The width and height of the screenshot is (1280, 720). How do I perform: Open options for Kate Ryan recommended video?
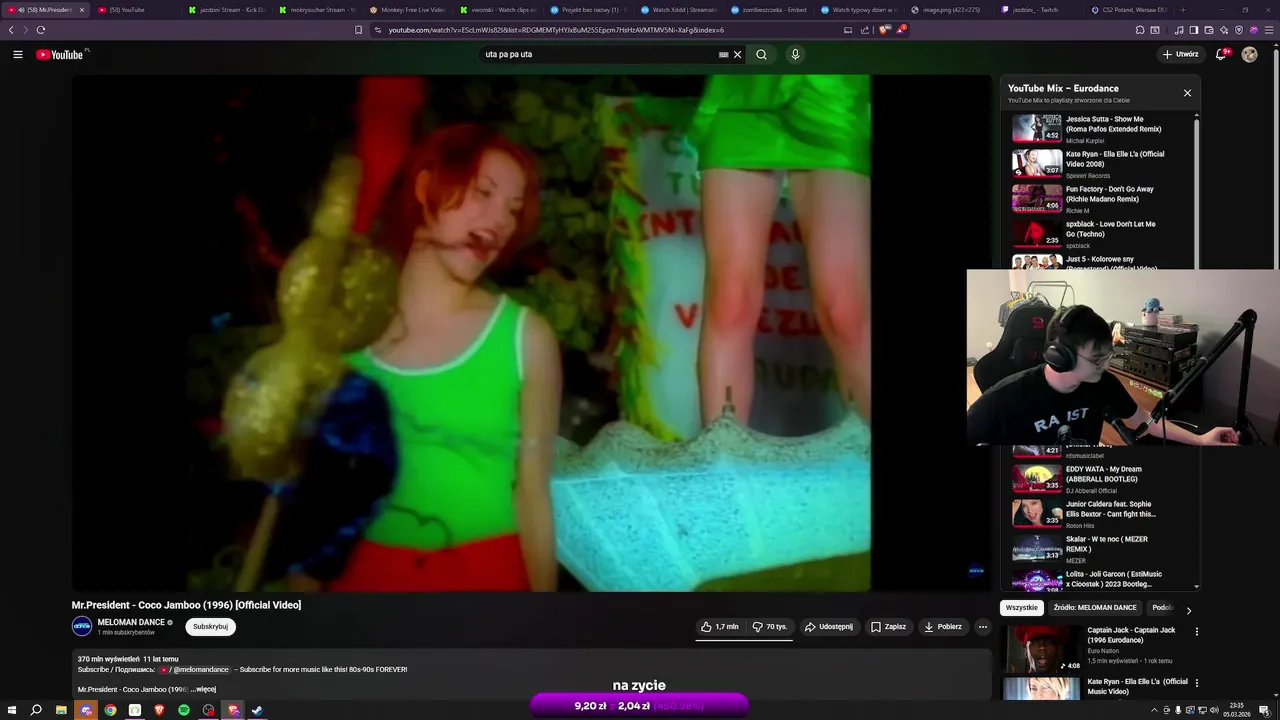[x=1196, y=684]
